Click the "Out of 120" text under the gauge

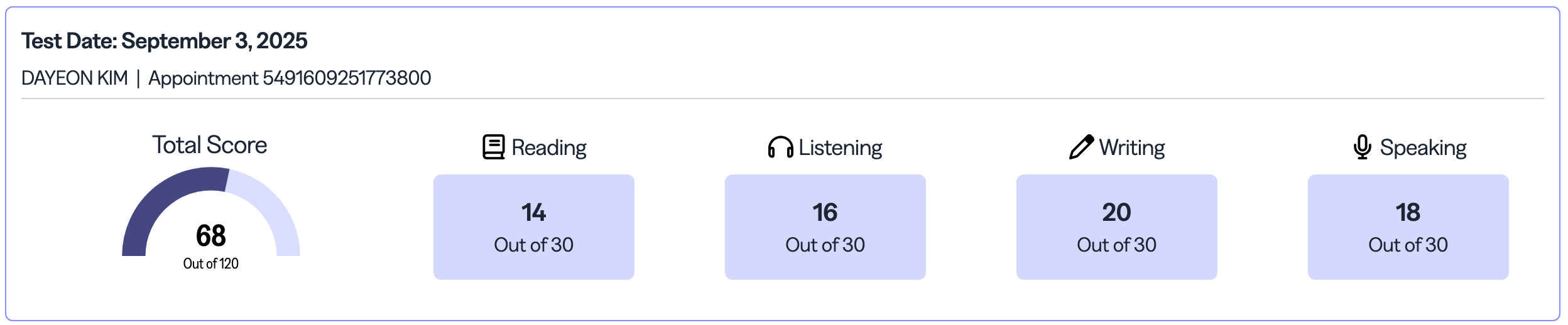[210, 264]
